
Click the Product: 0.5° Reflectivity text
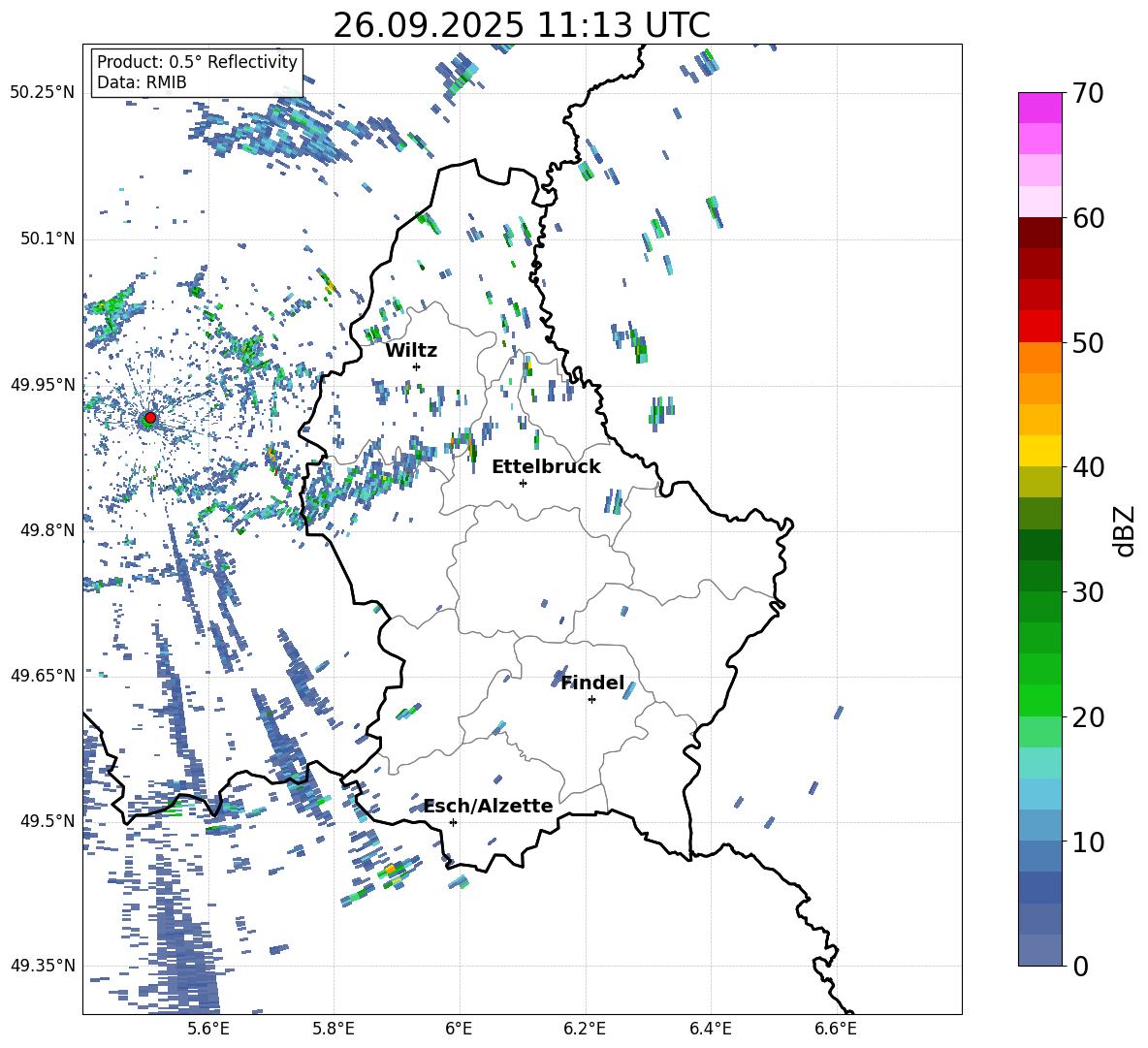tap(197, 62)
